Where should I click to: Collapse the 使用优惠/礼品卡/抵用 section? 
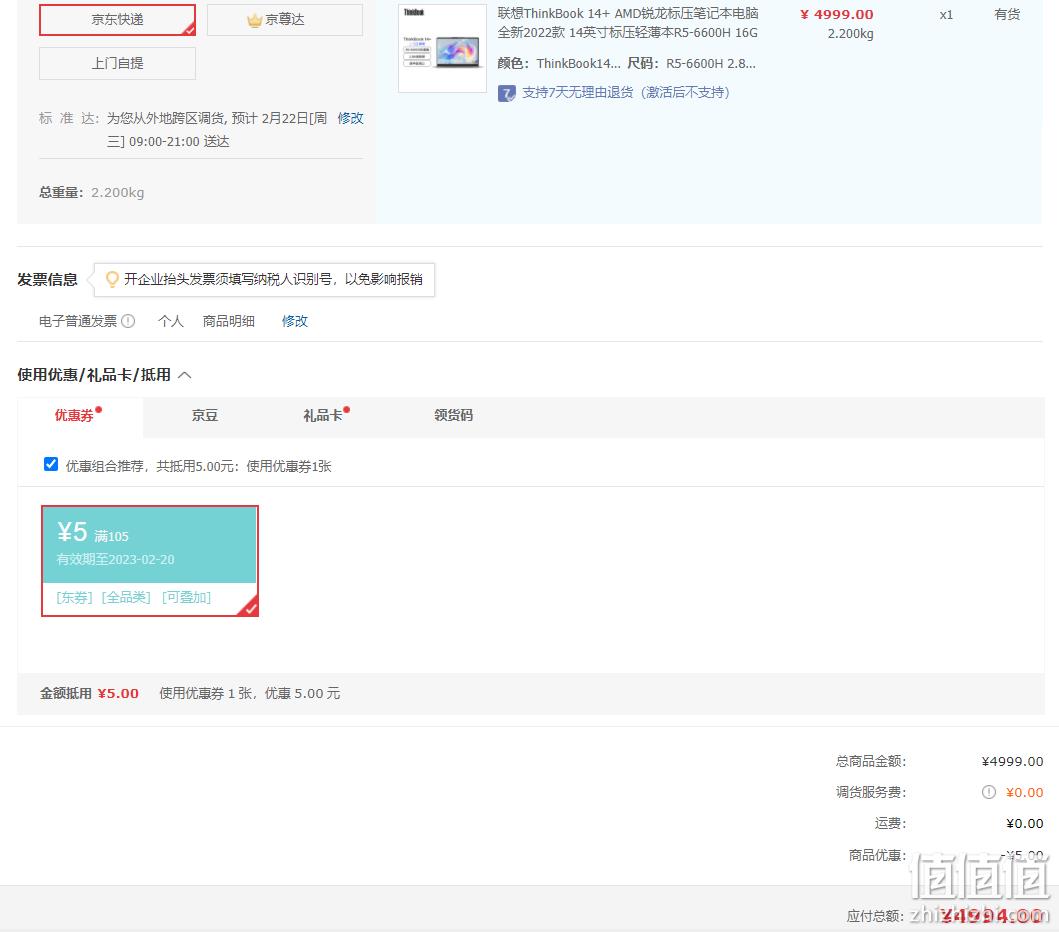184,375
